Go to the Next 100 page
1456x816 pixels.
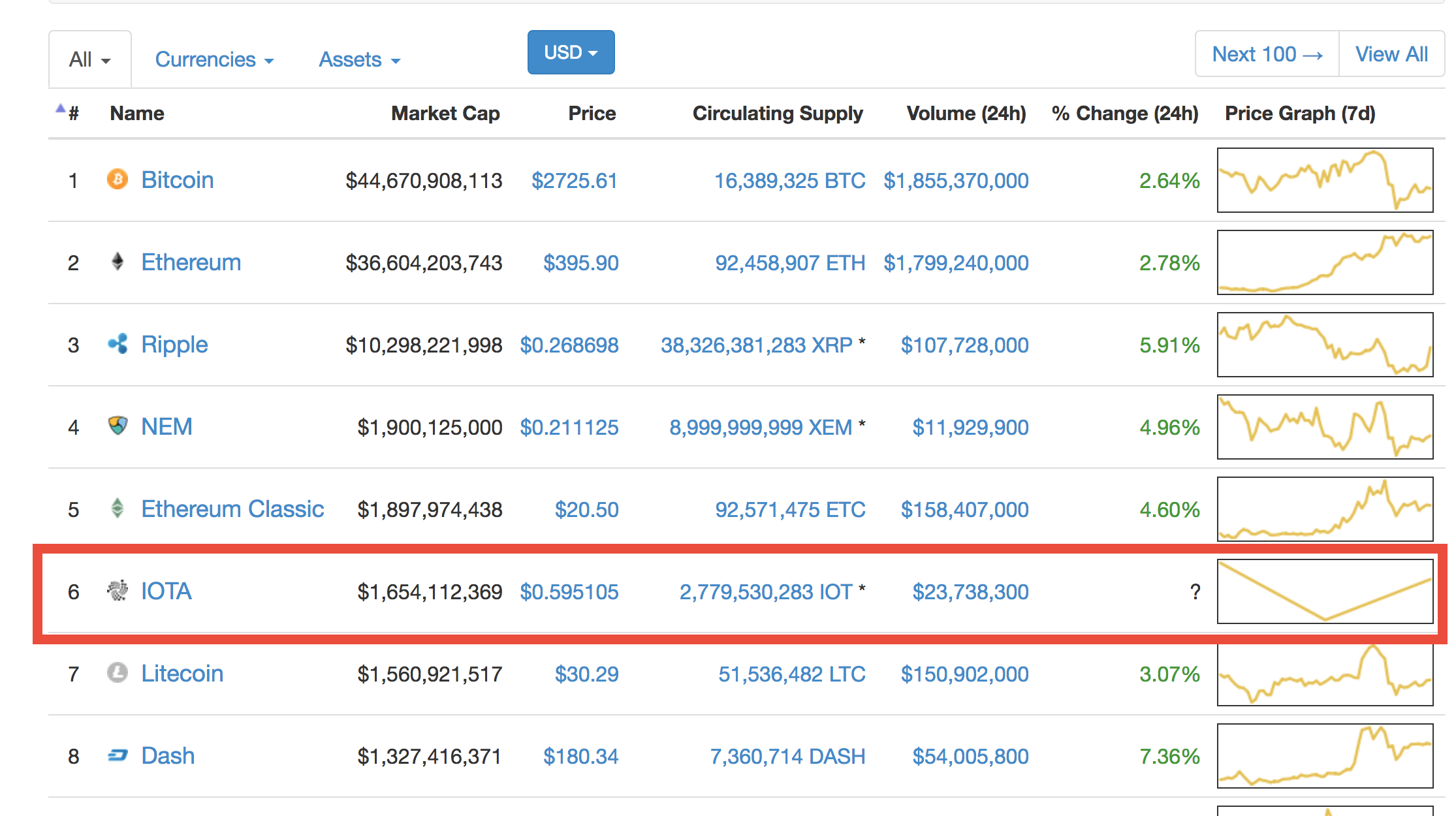coord(1267,54)
